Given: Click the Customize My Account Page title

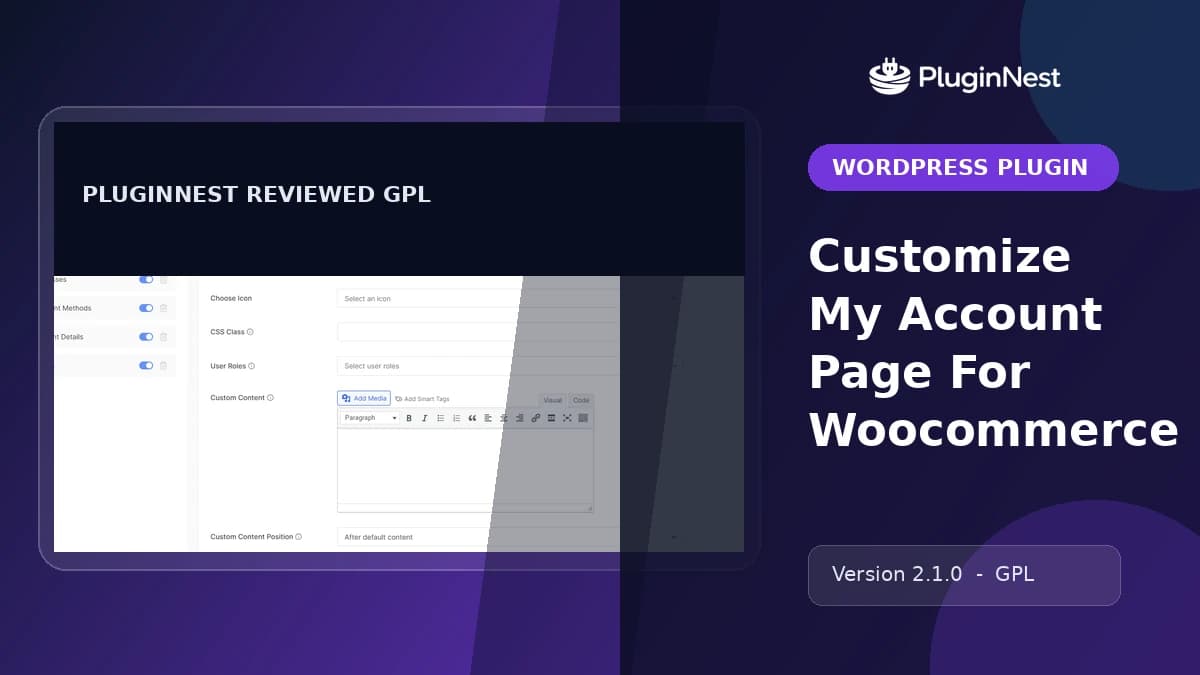Looking at the screenshot, I should pyautogui.click(x=993, y=343).
